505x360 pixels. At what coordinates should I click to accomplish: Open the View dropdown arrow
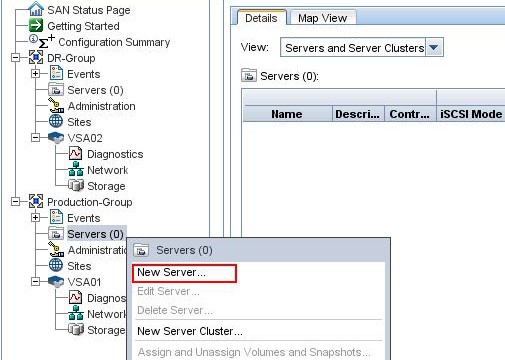click(434, 48)
